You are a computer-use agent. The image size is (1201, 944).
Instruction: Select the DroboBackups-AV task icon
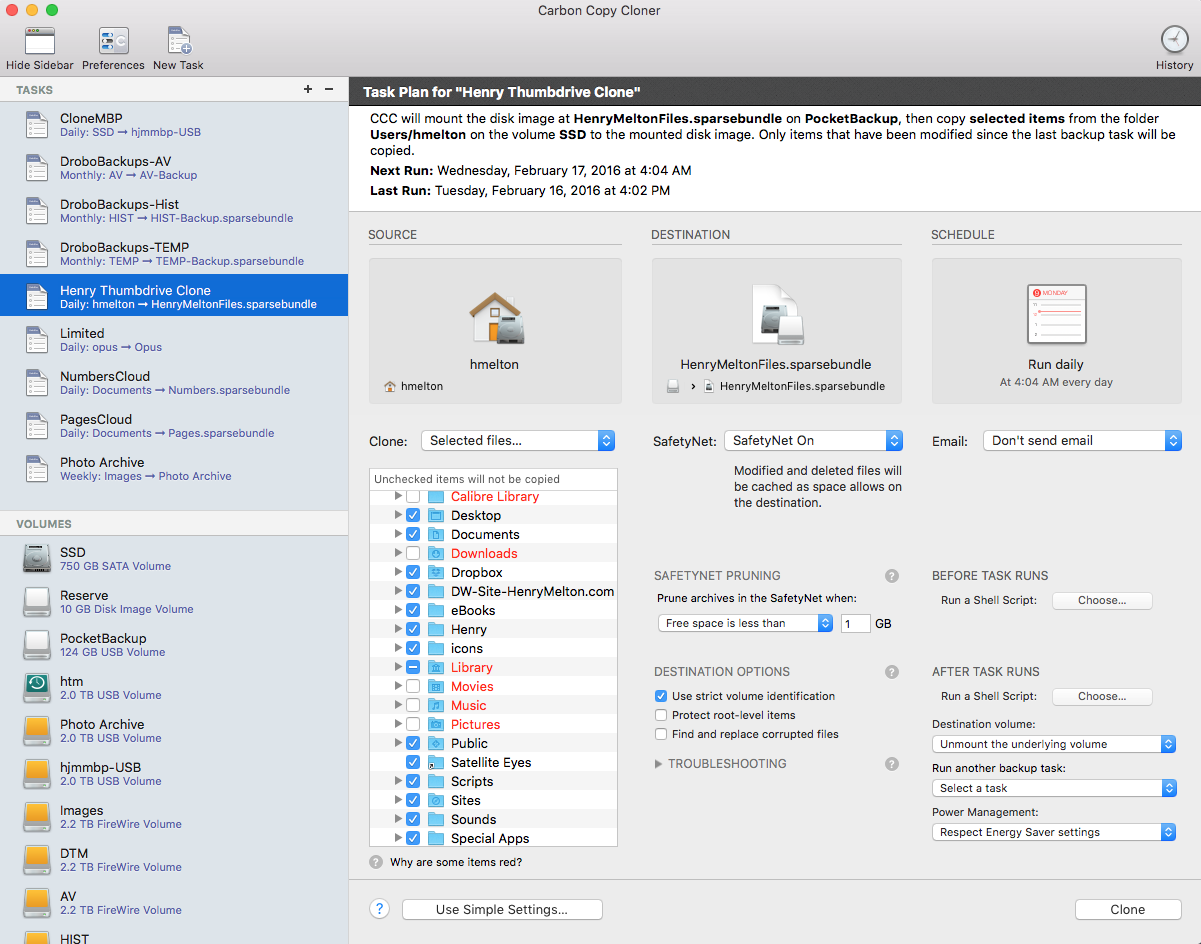pos(36,167)
